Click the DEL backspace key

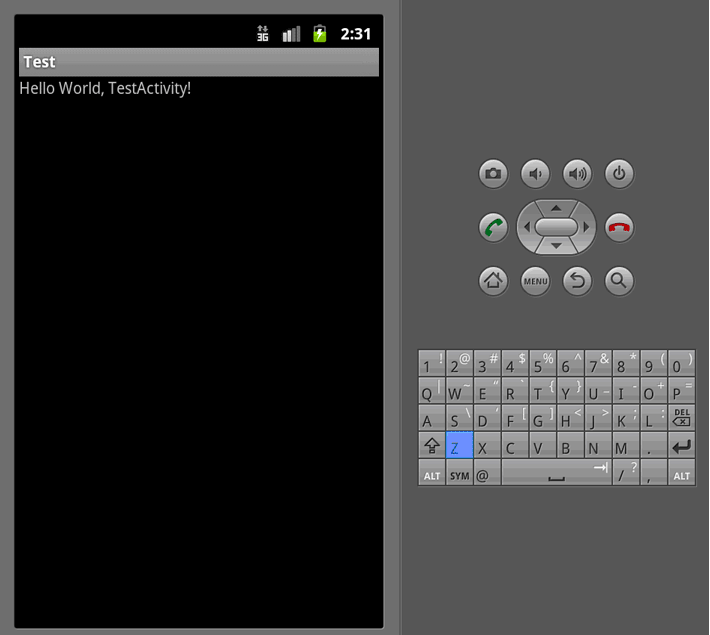[x=681, y=418]
